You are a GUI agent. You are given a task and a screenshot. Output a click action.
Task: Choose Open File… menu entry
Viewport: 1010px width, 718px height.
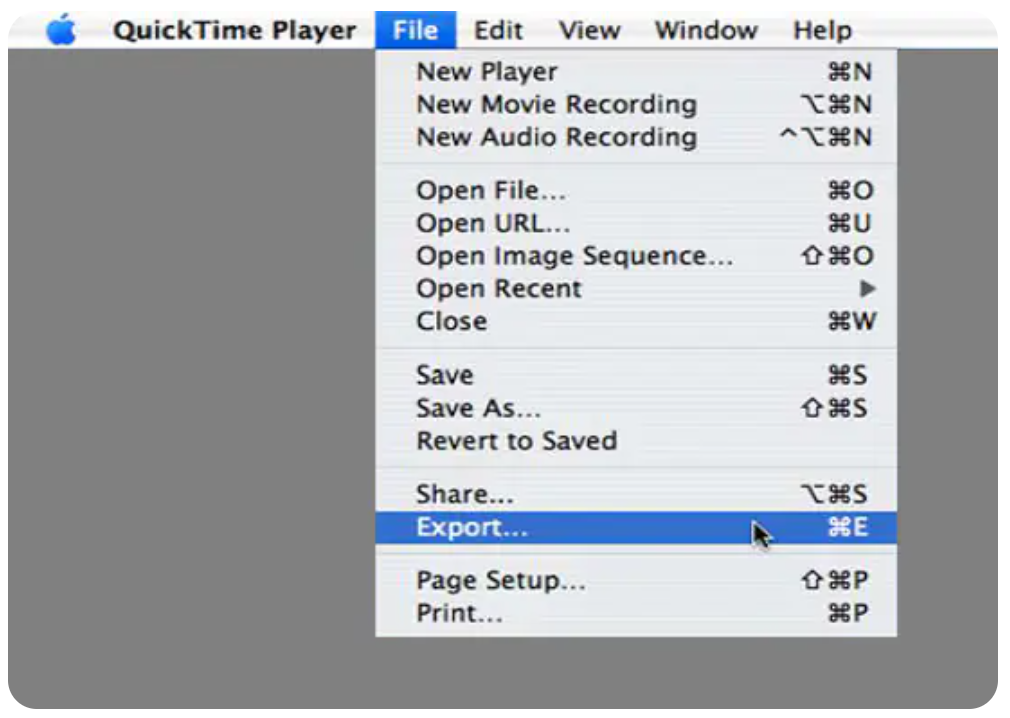pyautogui.click(x=636, y=191)
